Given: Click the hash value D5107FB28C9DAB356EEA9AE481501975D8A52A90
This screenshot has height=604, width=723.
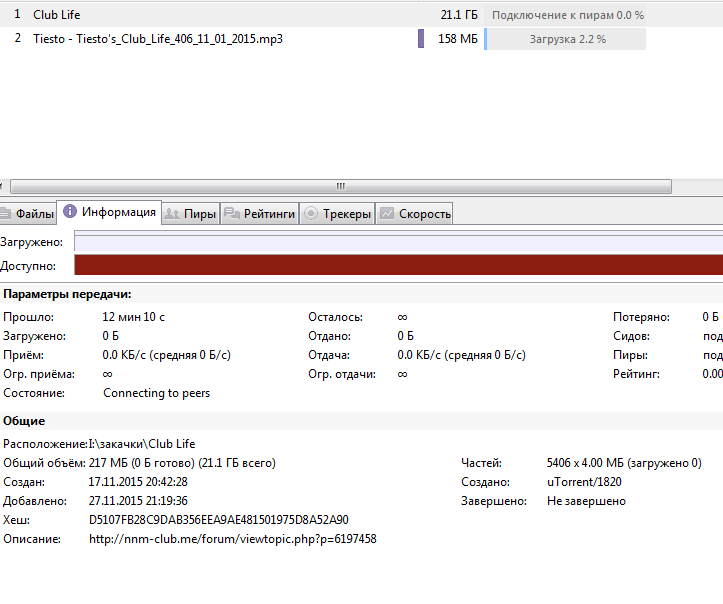Looking at the screenshot, I should pos(219,520).
